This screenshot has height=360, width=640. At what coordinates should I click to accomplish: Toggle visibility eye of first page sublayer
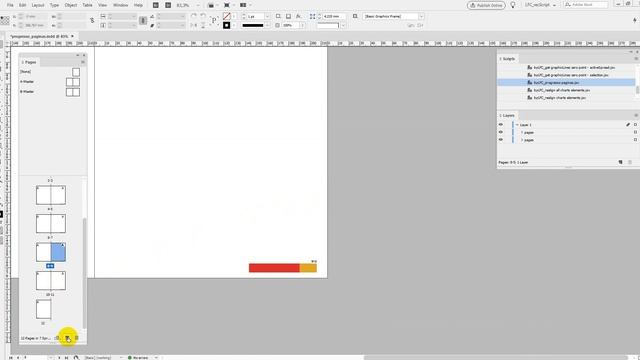click(501, 132)
